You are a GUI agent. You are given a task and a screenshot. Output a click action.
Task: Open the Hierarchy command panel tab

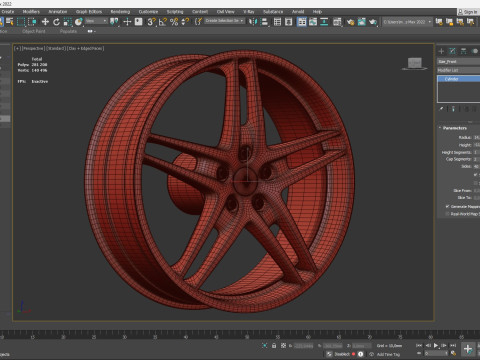click(463, 51)
